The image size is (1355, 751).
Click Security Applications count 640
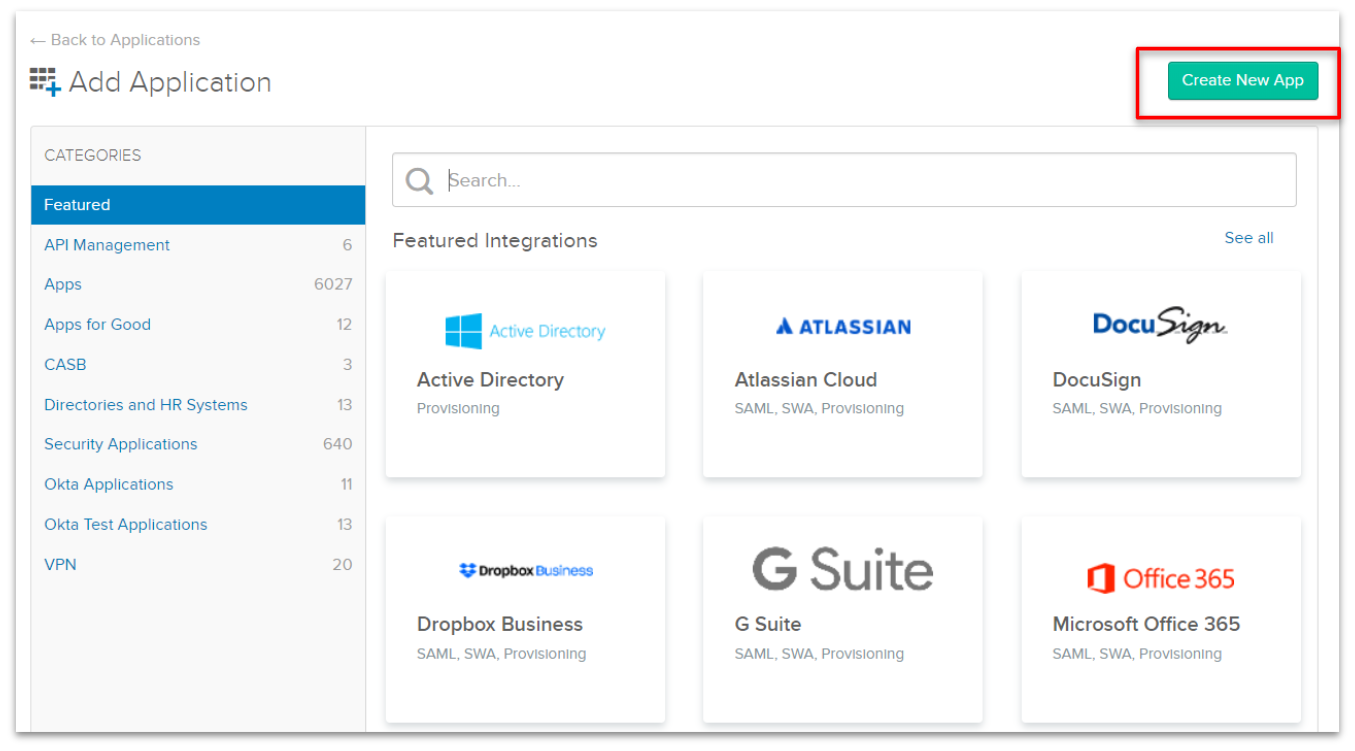(x=338, y=444)
